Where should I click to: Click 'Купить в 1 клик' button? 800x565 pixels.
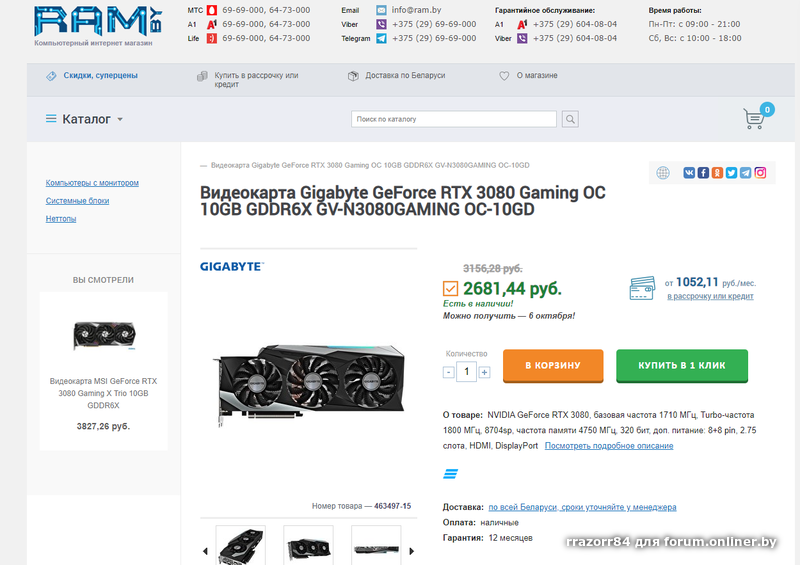(682, 365)
